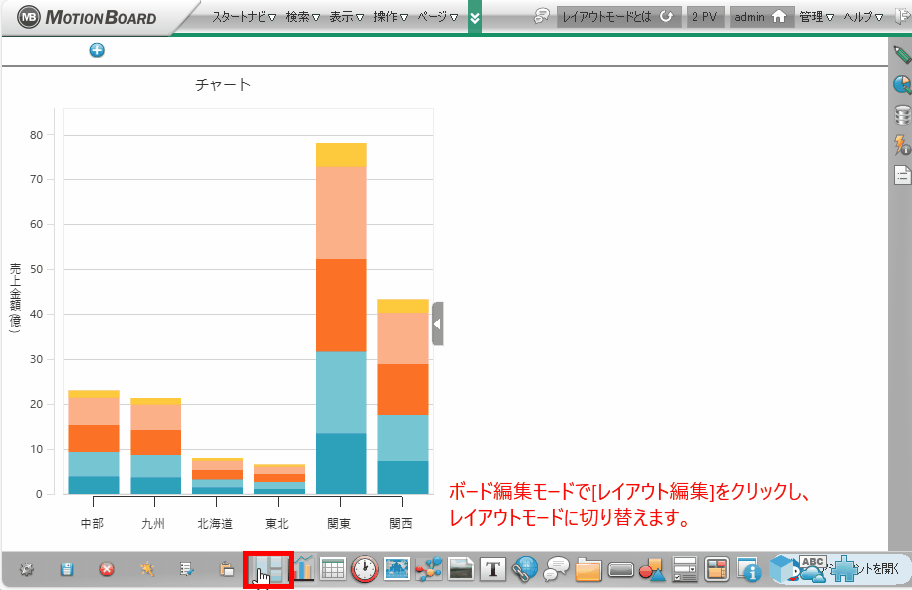Image resolution: width=912 pixels, height=590 pixels.
Task: Open the スタートナビ menu
Action: pos(243,17)
